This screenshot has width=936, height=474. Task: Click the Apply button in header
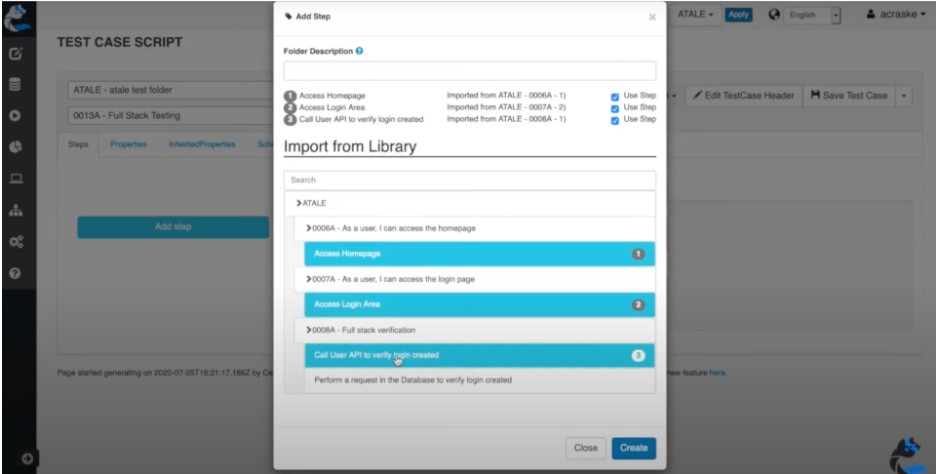pyautogui.click(x=738, y=15)
